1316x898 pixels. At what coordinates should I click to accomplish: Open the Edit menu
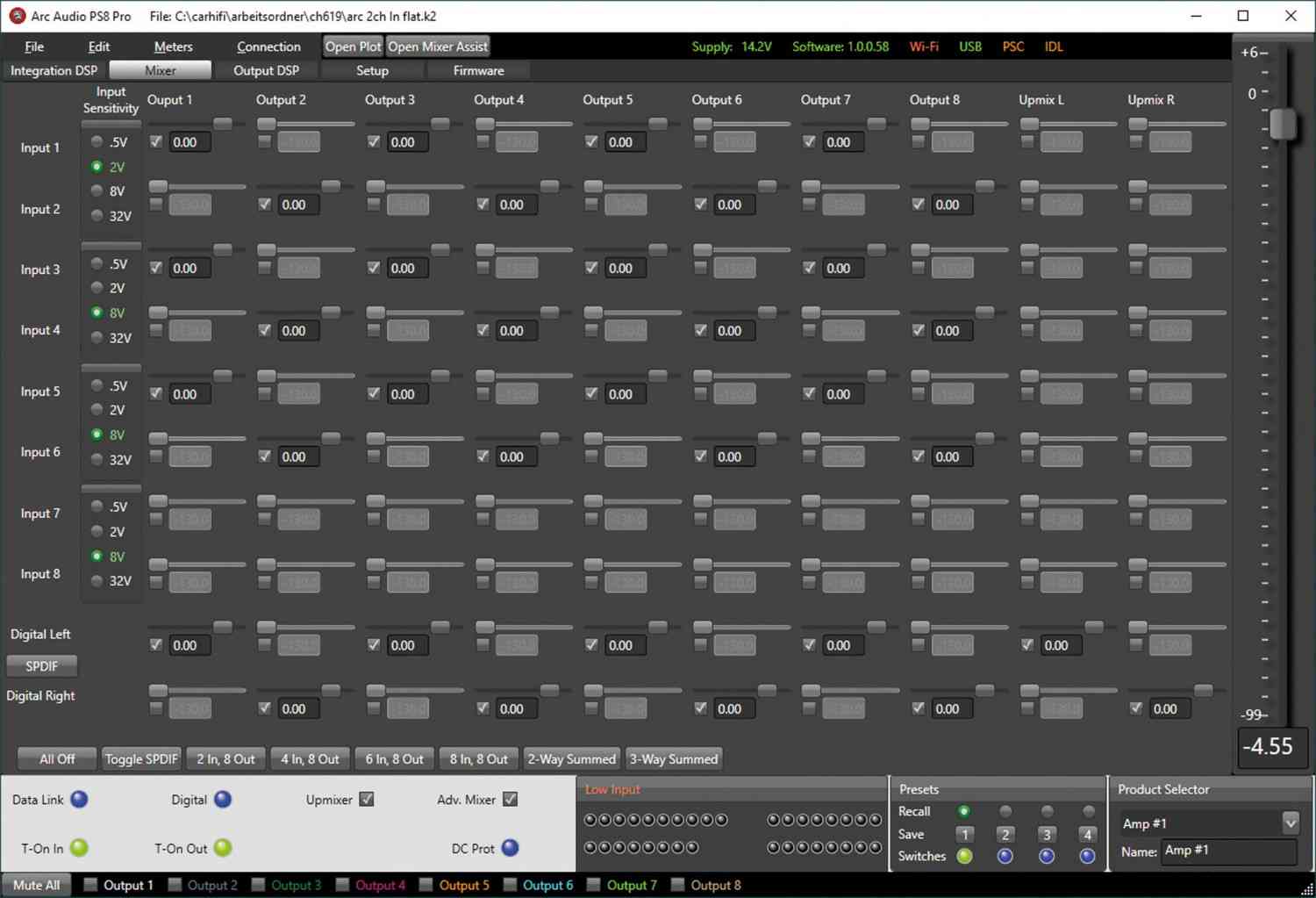(99, 47)
